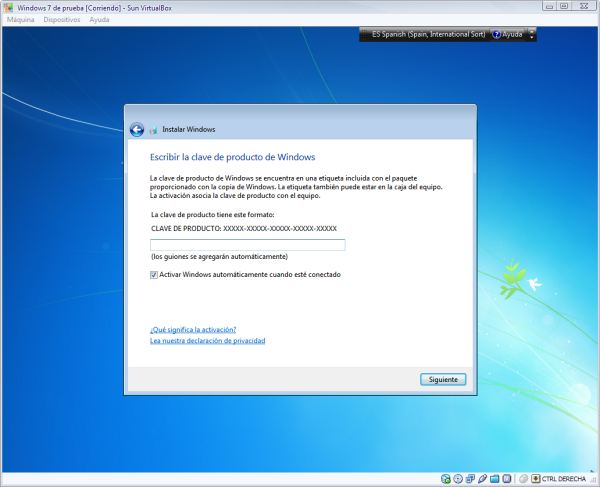Click the keyboard capture arrow icon

coord(534,478)
